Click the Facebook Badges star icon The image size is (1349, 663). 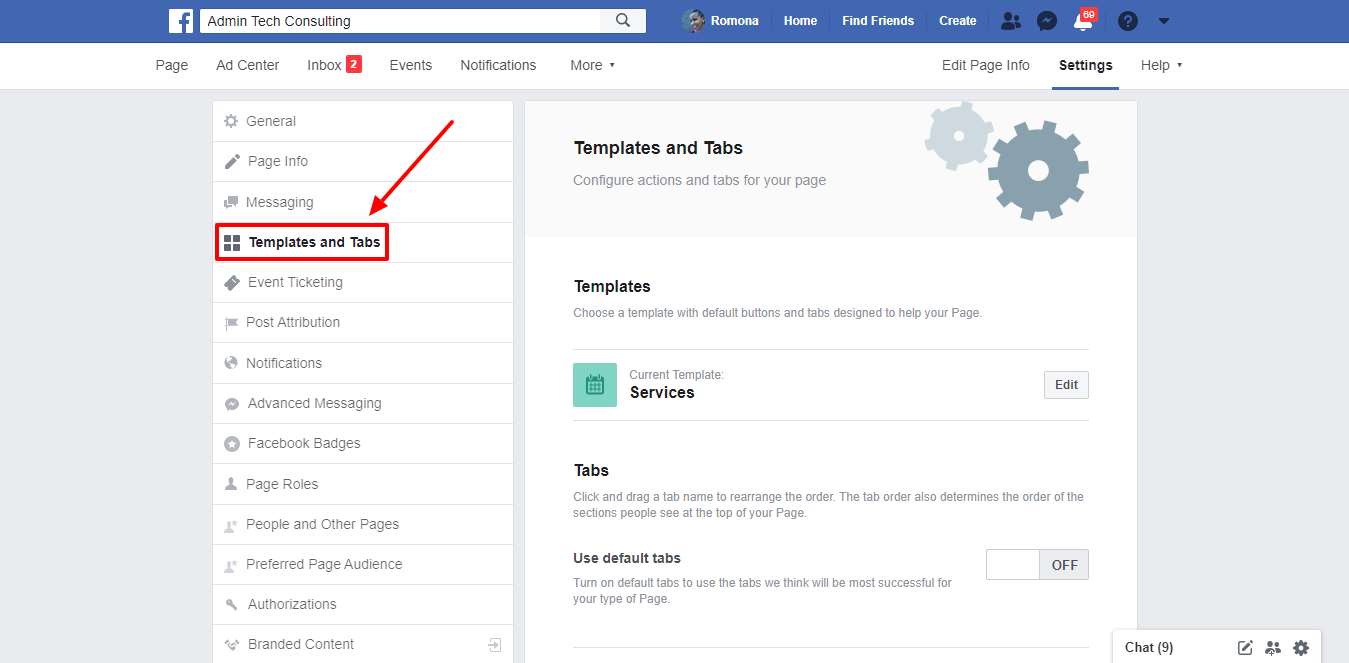(x=232, y=444)
